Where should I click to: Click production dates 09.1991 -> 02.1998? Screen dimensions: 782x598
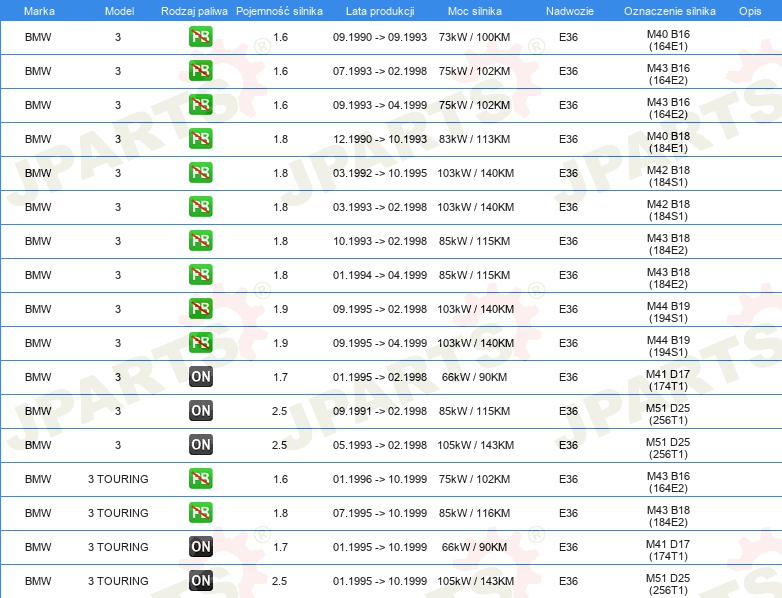point(380,411)
